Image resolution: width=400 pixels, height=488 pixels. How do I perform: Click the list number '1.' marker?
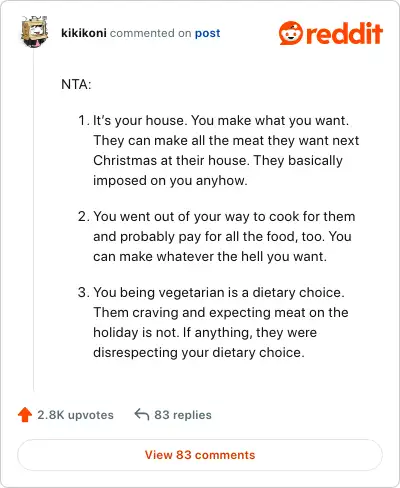[83, 120]
